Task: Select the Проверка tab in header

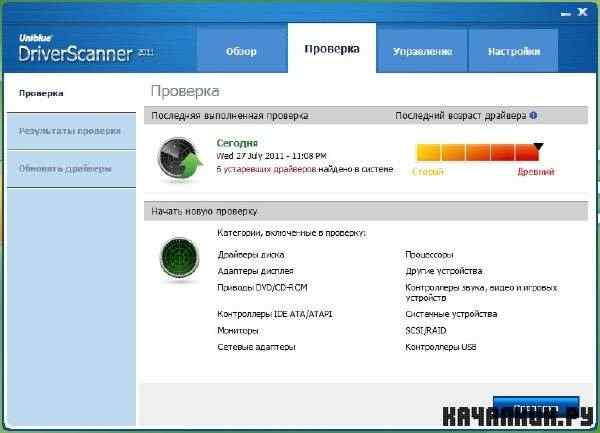Action: pos(332,48)
